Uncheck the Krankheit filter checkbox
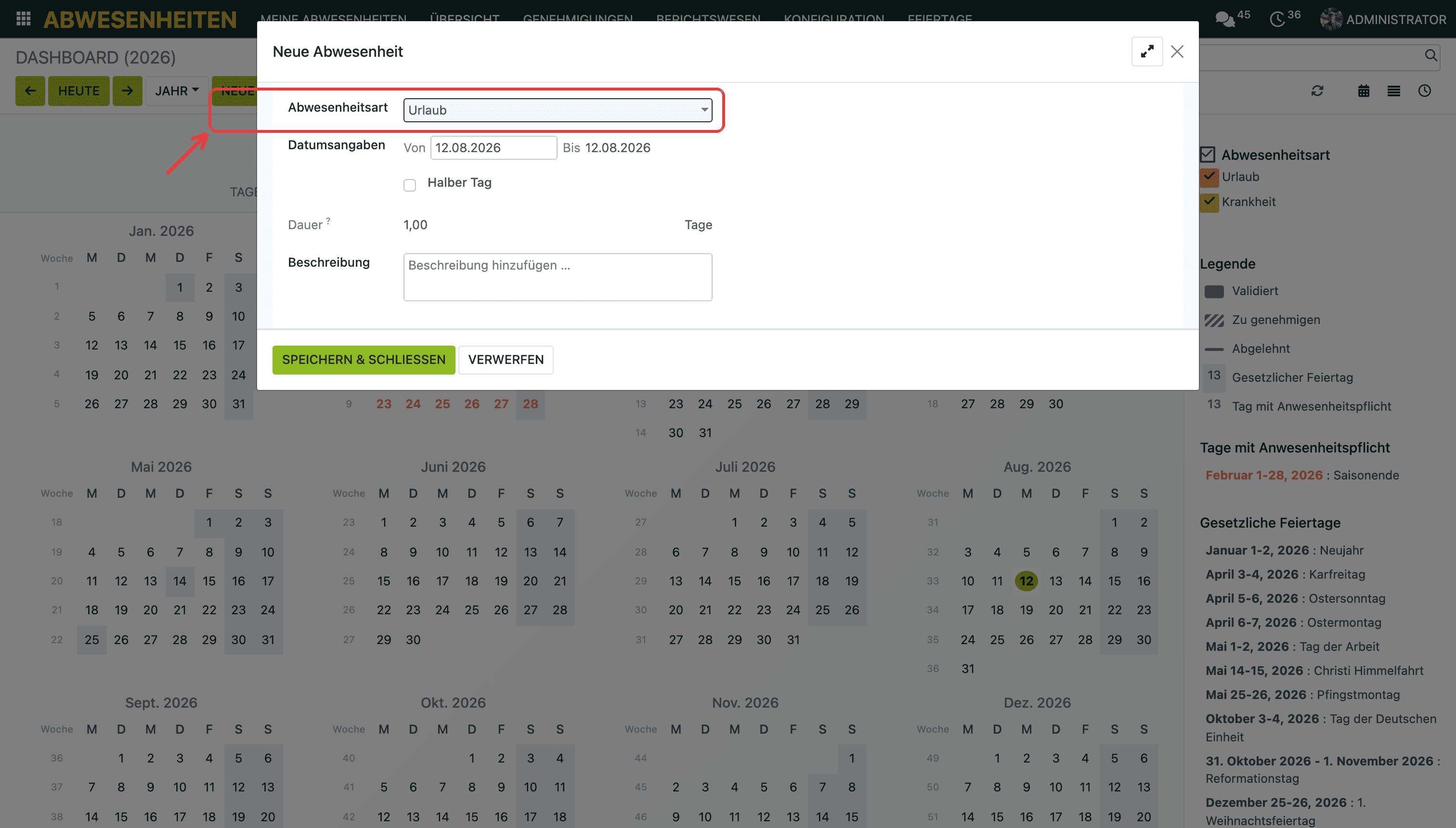 tap(1209, 202)
